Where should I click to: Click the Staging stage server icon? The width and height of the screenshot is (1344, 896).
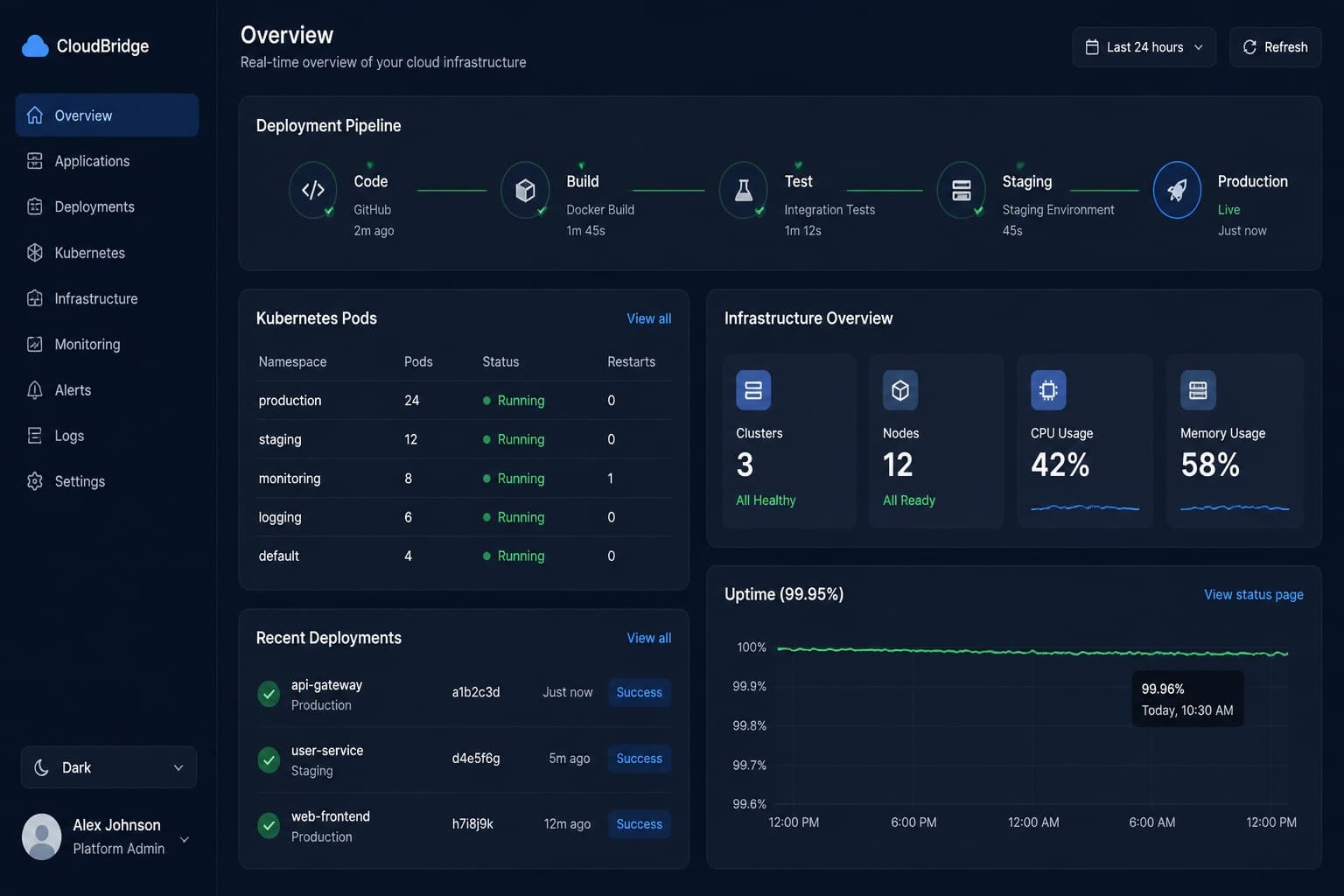click(961, 189)
